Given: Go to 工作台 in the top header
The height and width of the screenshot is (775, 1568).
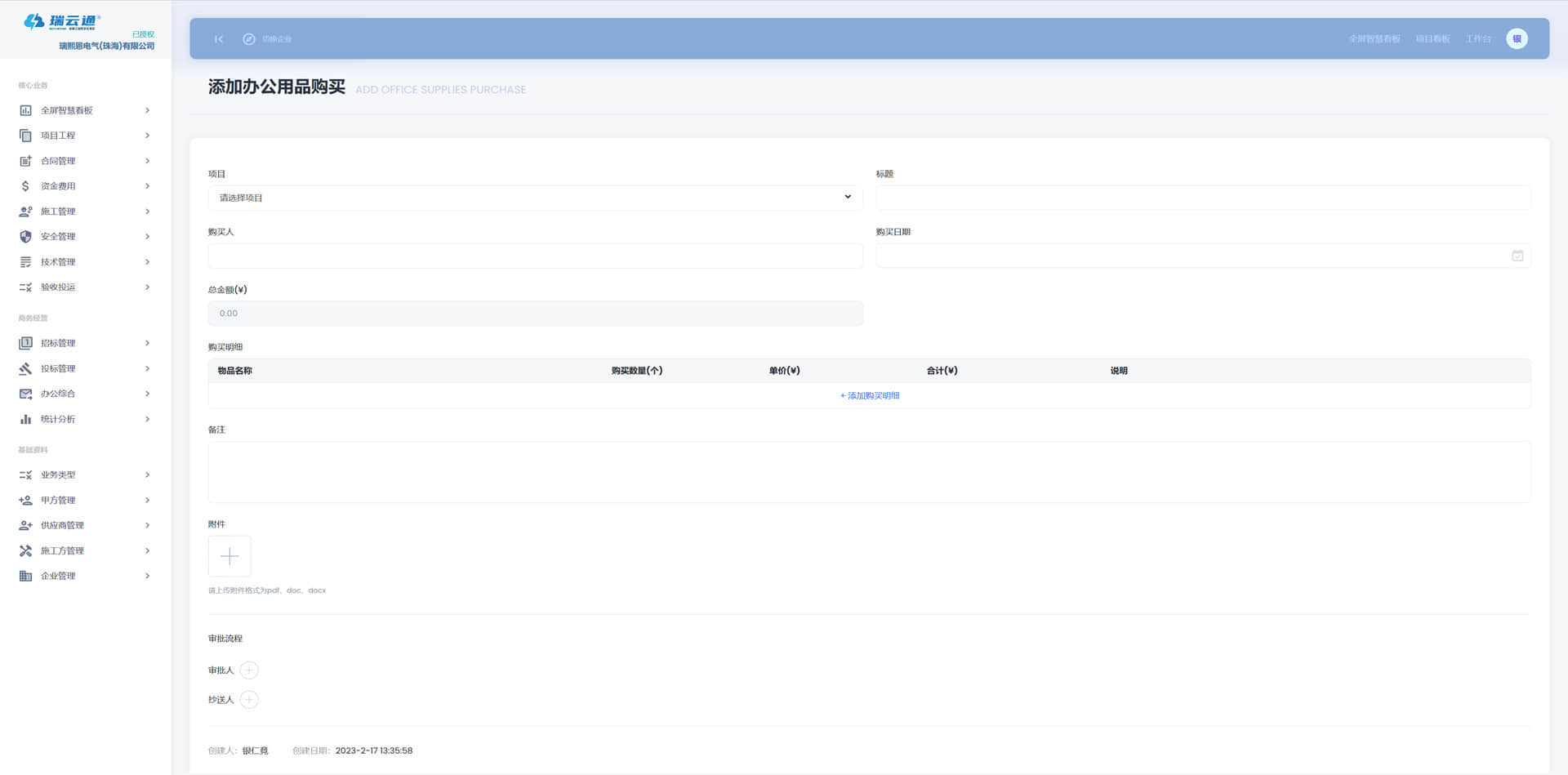Looking at the screenshot, I should 1477,39.
